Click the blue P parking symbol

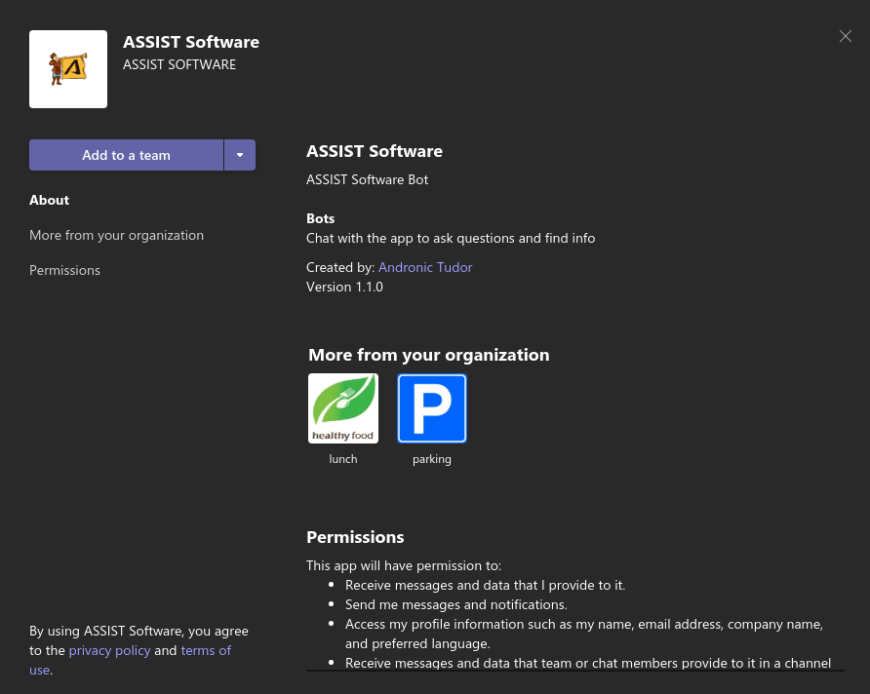click(x=431, y=408)
